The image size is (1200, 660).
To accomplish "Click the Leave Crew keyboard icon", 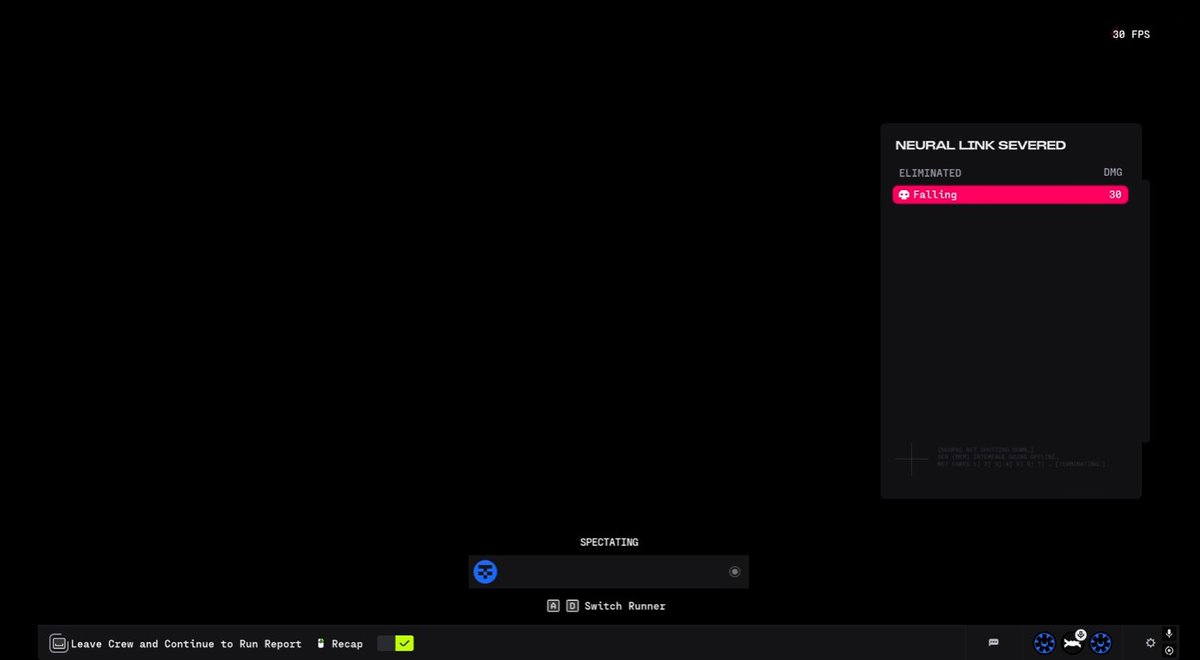I will pyautogui.click(x=59, y=644).
